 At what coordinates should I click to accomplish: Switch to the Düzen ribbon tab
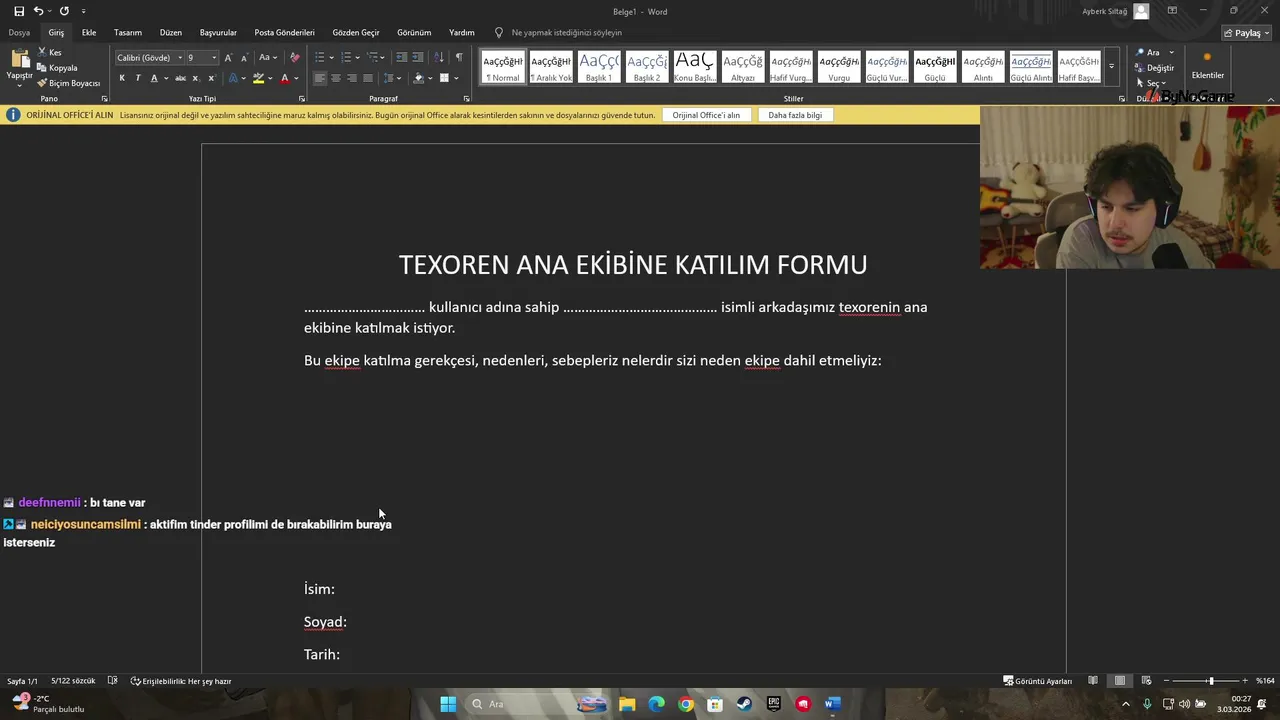click(171, 33)
